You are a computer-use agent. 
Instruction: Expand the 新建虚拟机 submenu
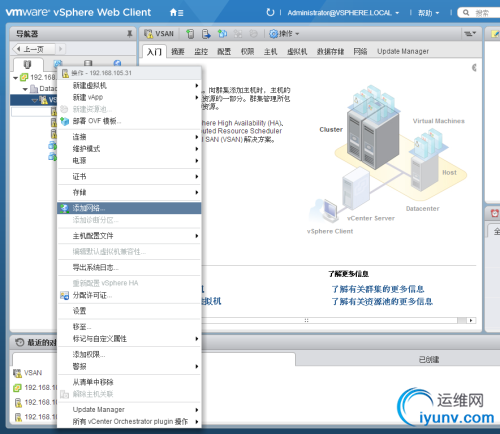[x=129, y=86]
